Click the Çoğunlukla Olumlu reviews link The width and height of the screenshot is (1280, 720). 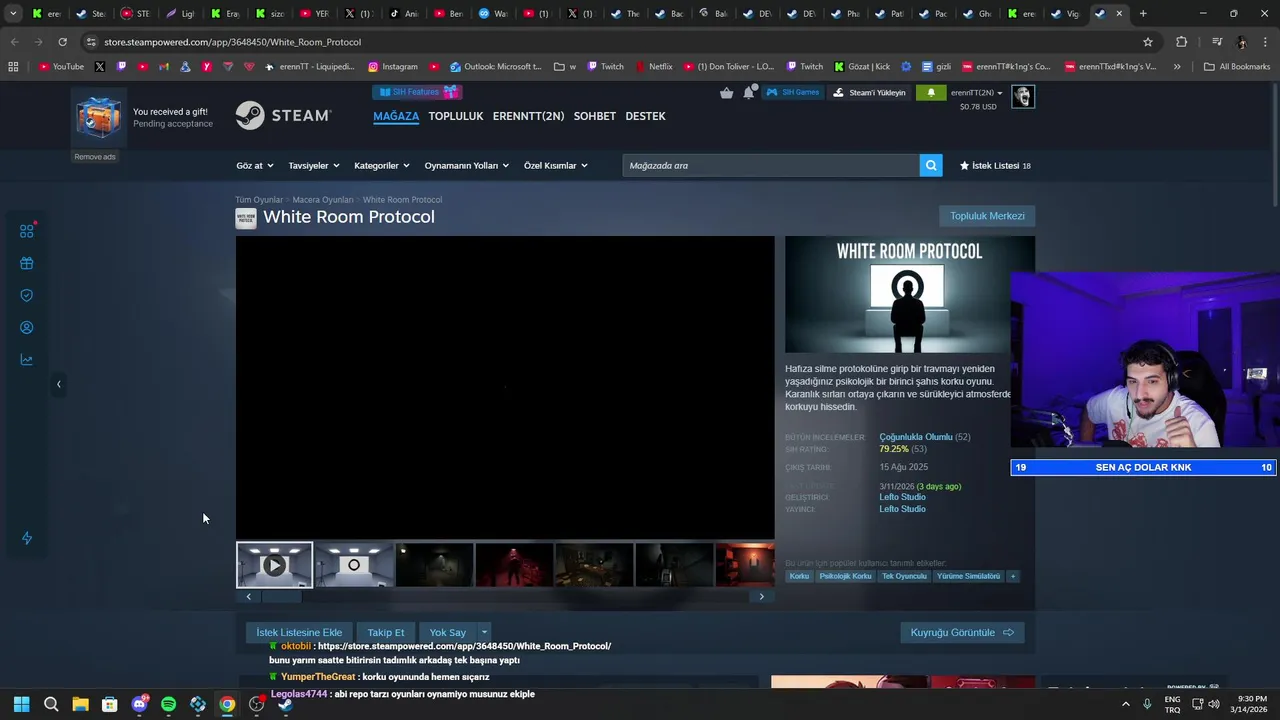click(x=915, y=437)
